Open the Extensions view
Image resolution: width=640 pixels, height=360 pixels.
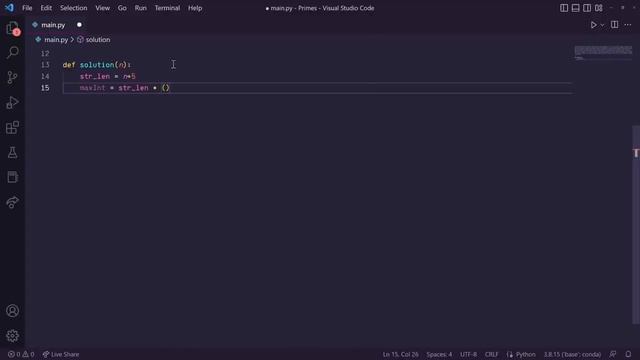tap(13, 127)
